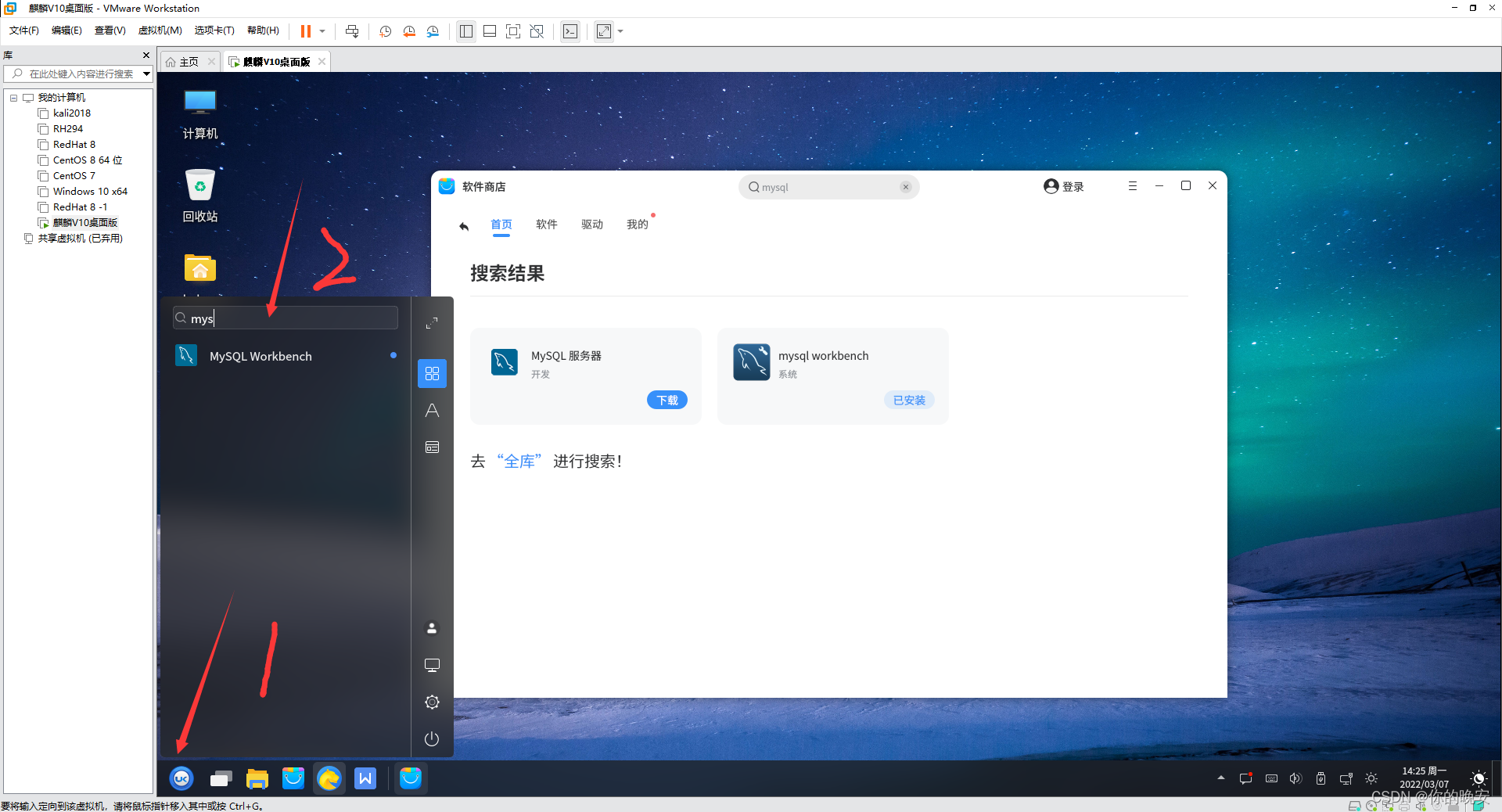Viewport: 1502px width, 812px height.
Task: Open volume control in system tray
Action: pos(1295,778)
